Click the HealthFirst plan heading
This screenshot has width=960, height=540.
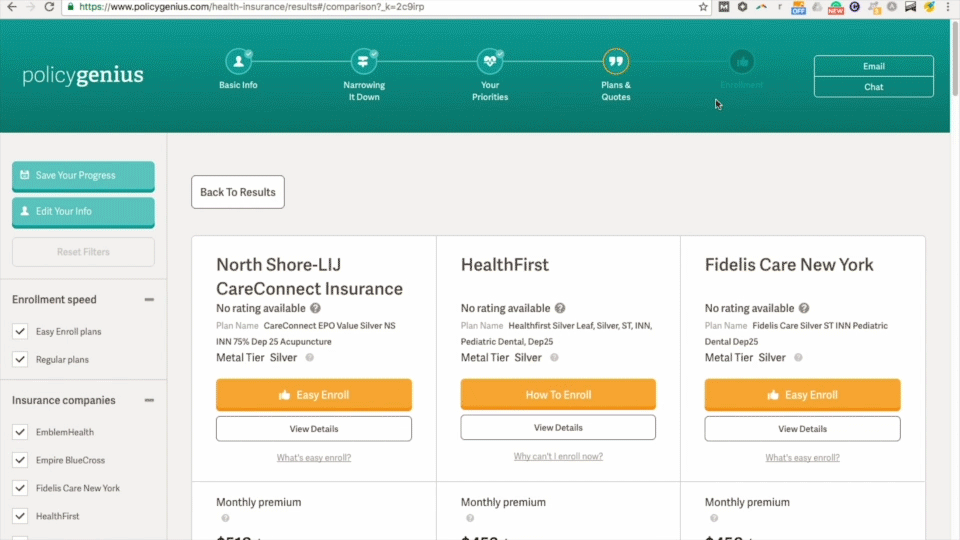504,264
